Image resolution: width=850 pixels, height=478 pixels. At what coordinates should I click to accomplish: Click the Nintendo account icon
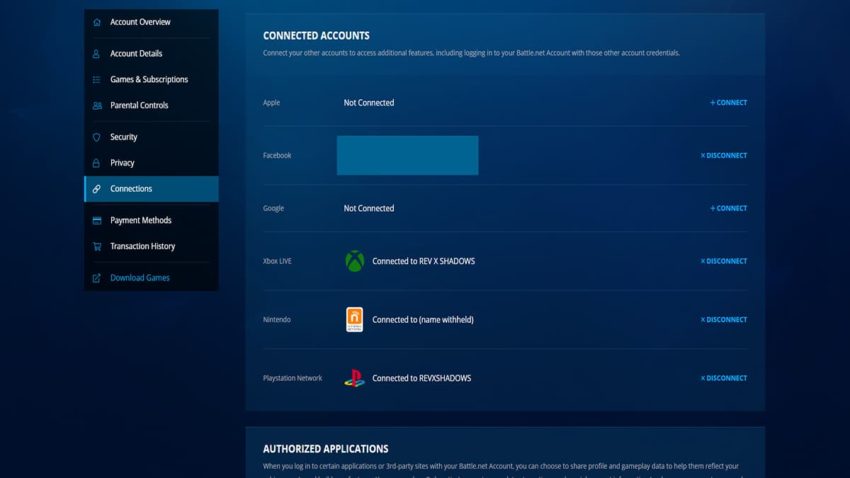point(355,320)
